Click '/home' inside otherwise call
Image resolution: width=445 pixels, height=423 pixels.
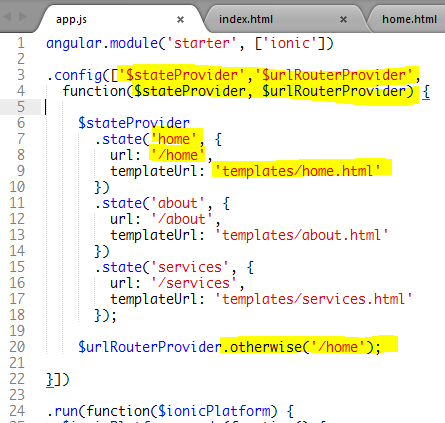coord(338,347)
